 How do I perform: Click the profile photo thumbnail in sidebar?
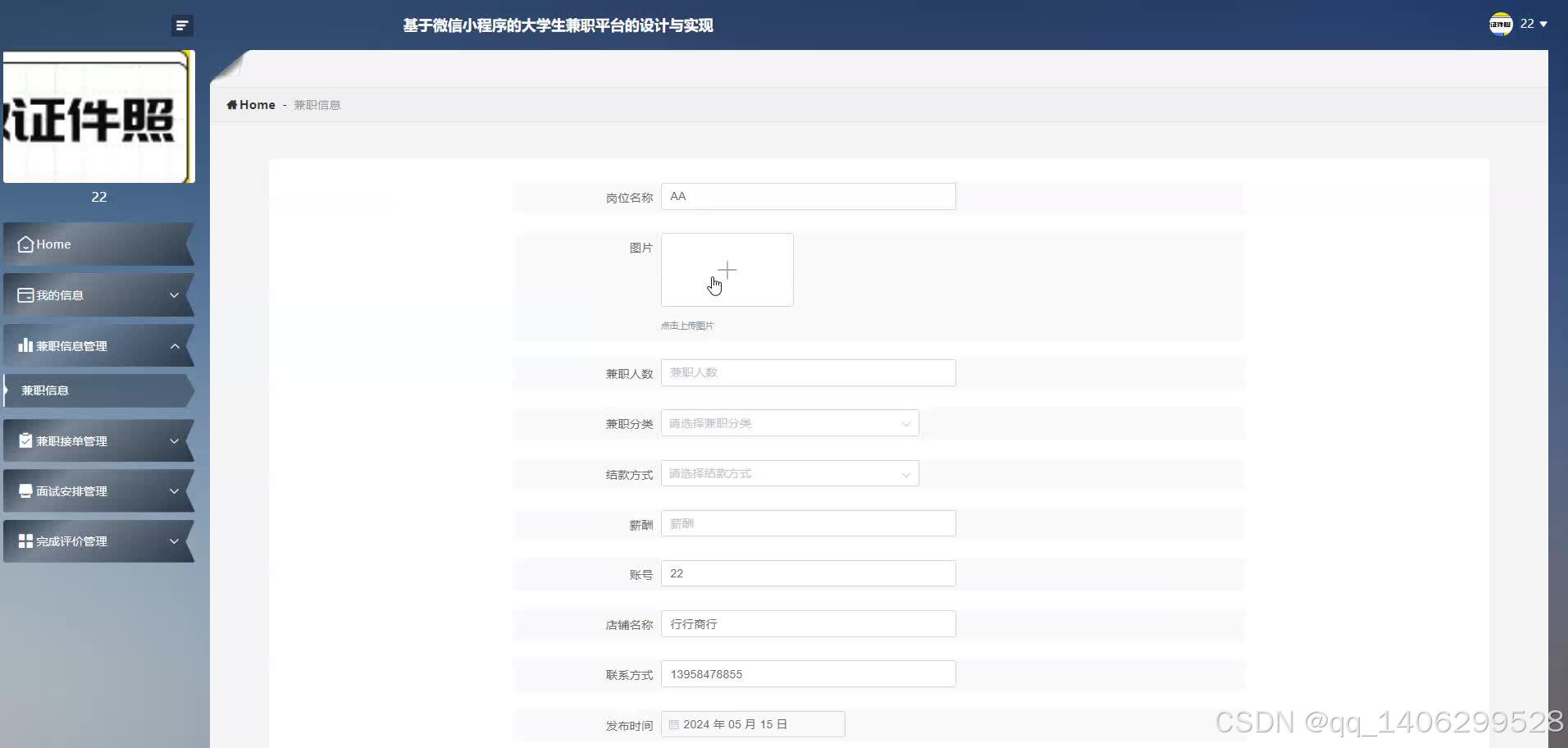98,116
